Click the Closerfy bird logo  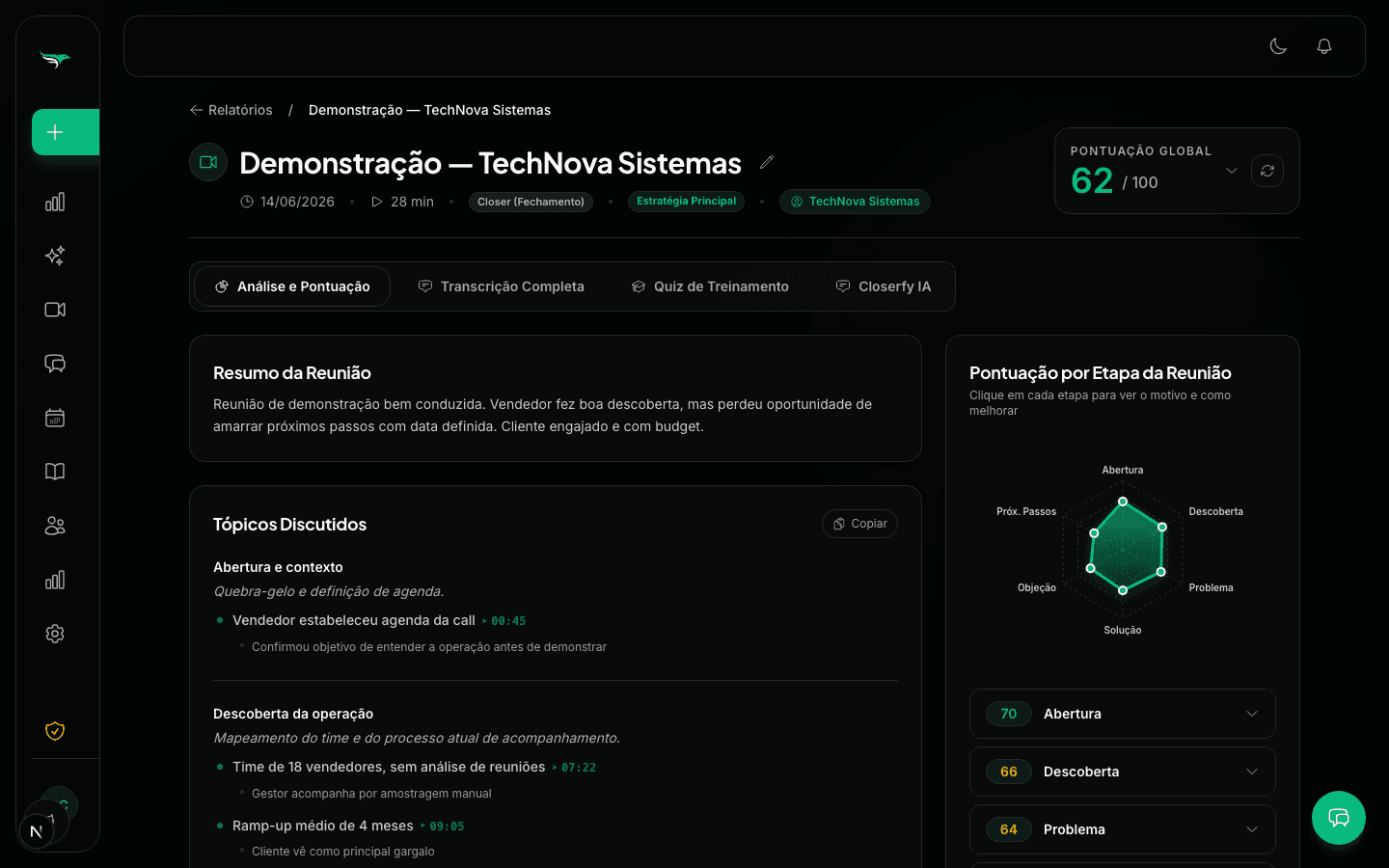coord(55,60)
